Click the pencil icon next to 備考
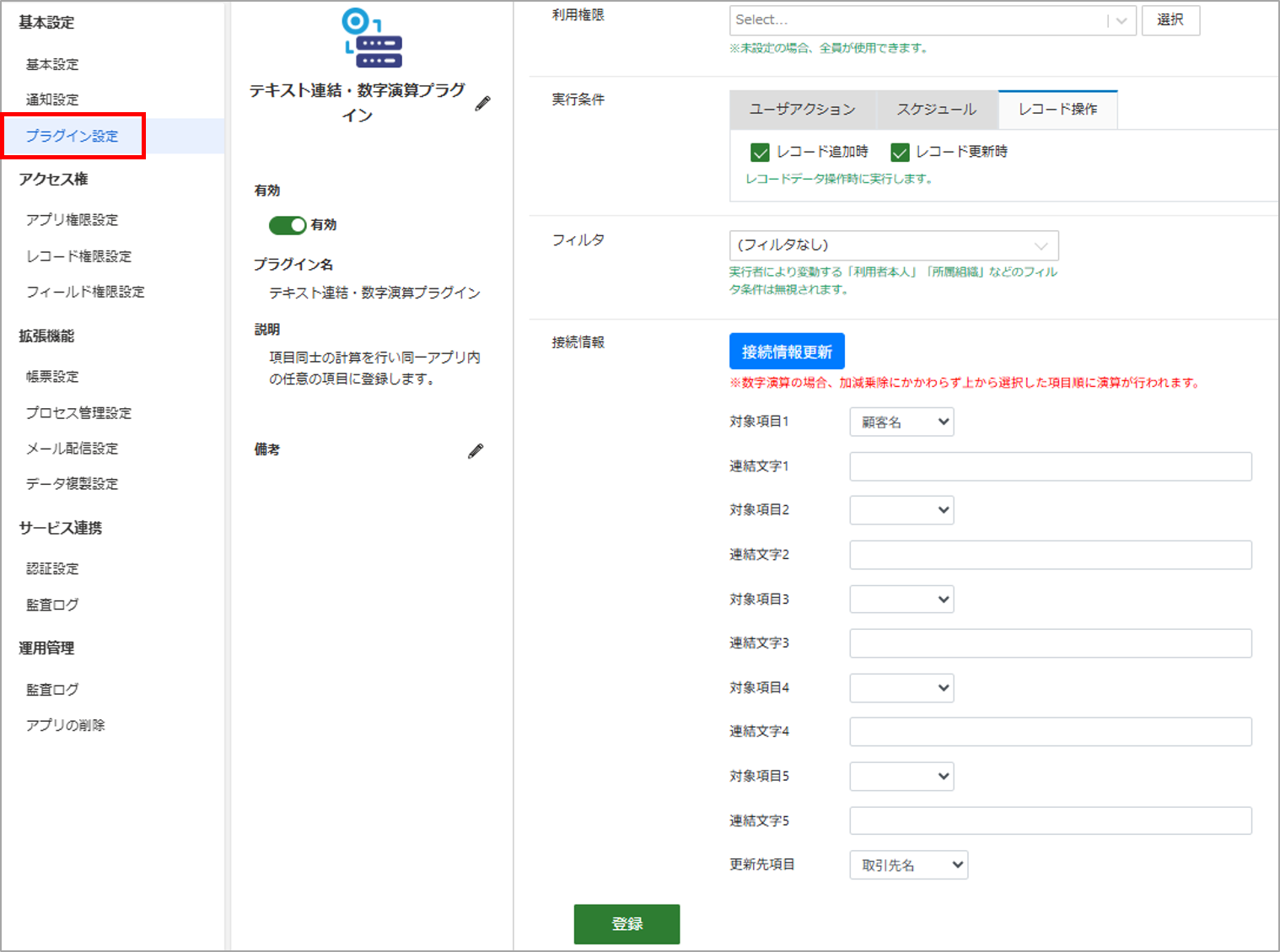 (476, 451)
